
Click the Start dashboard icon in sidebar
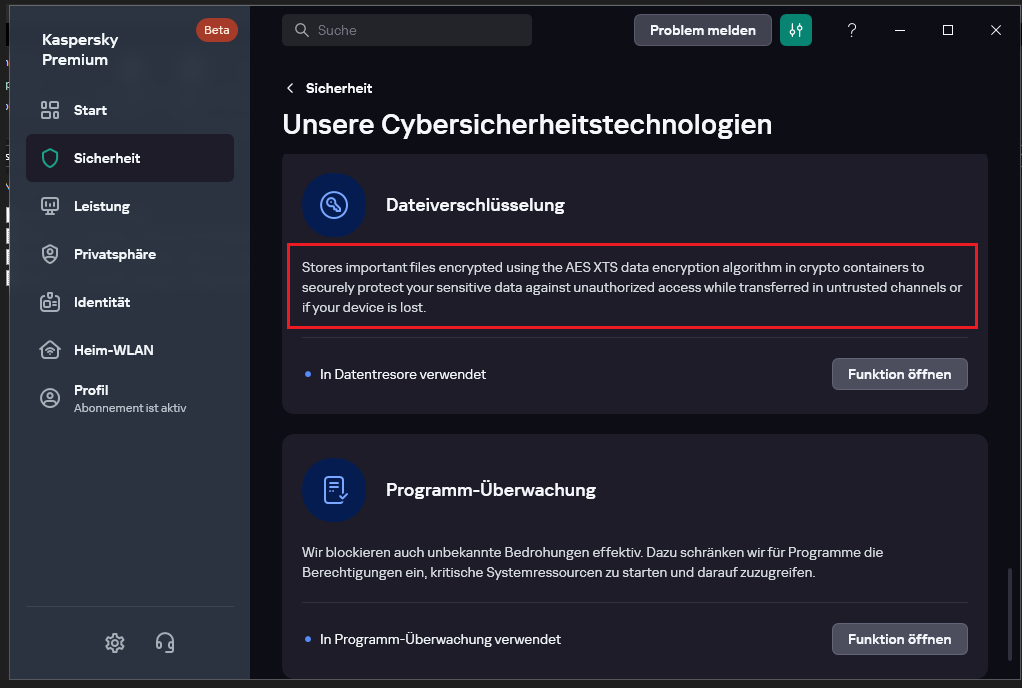coord(50,110)
